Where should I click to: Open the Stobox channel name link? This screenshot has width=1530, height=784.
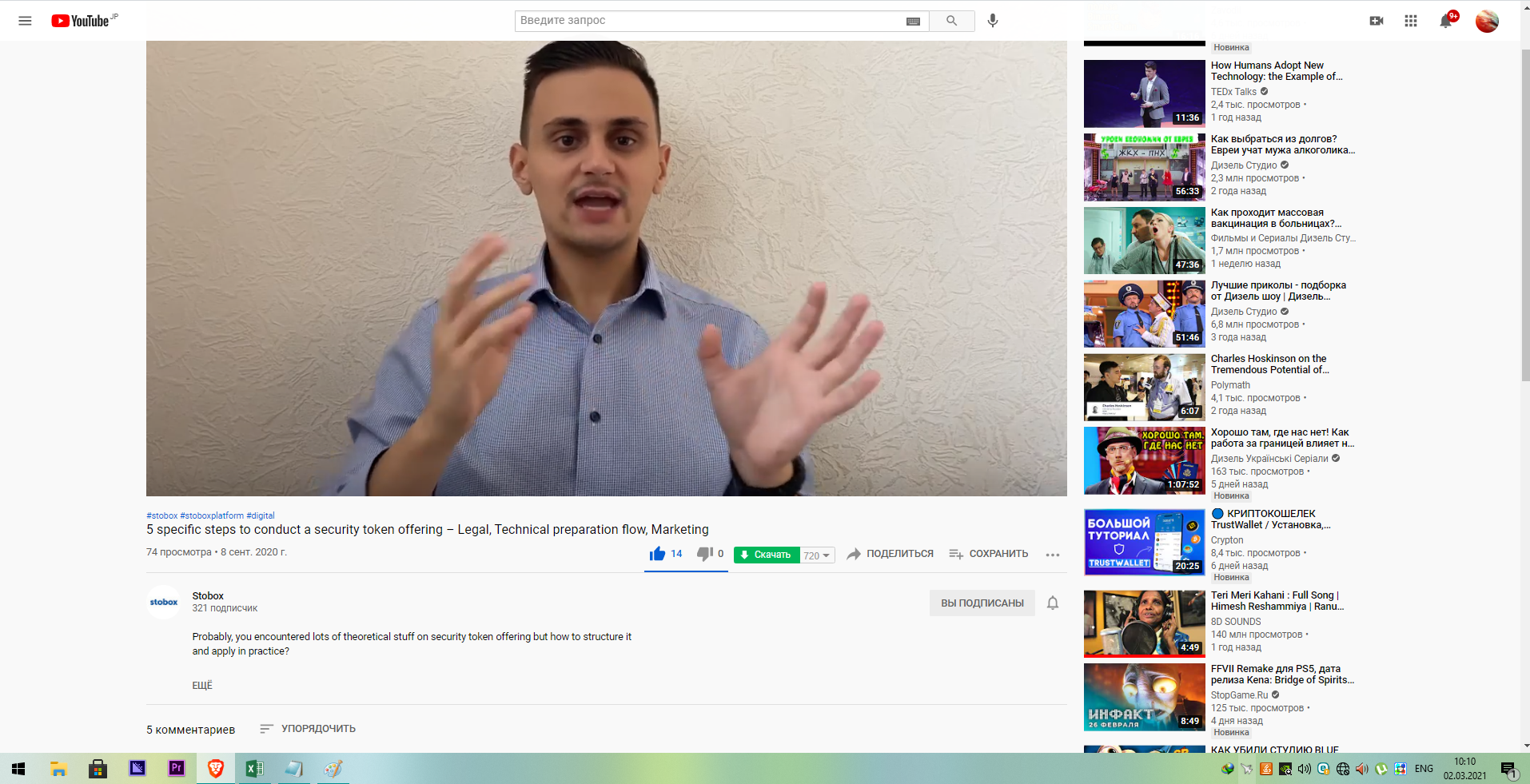tap(208, 596)
